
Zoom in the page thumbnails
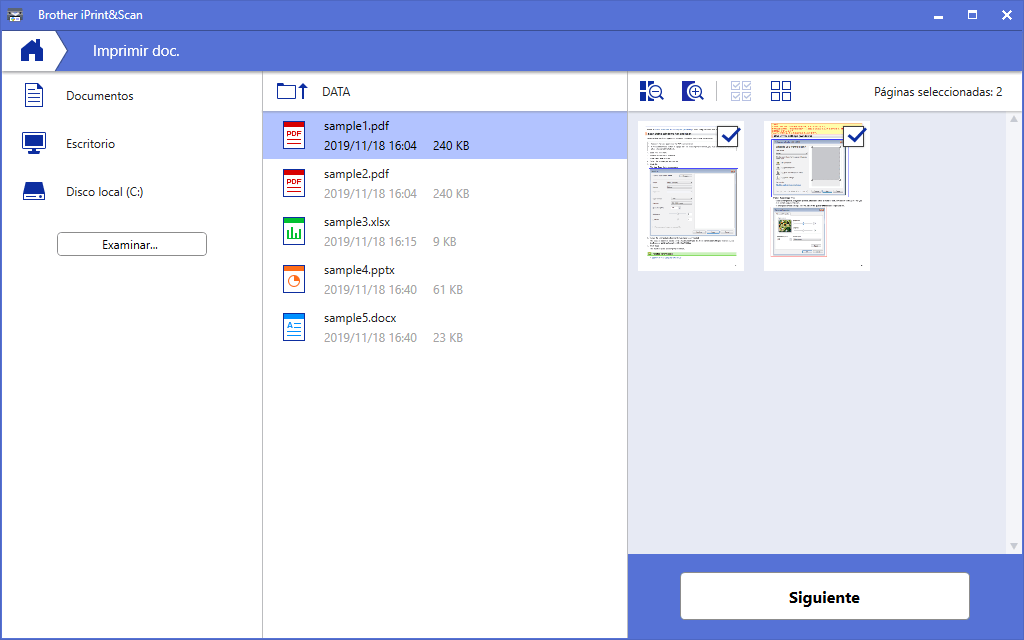693,91
